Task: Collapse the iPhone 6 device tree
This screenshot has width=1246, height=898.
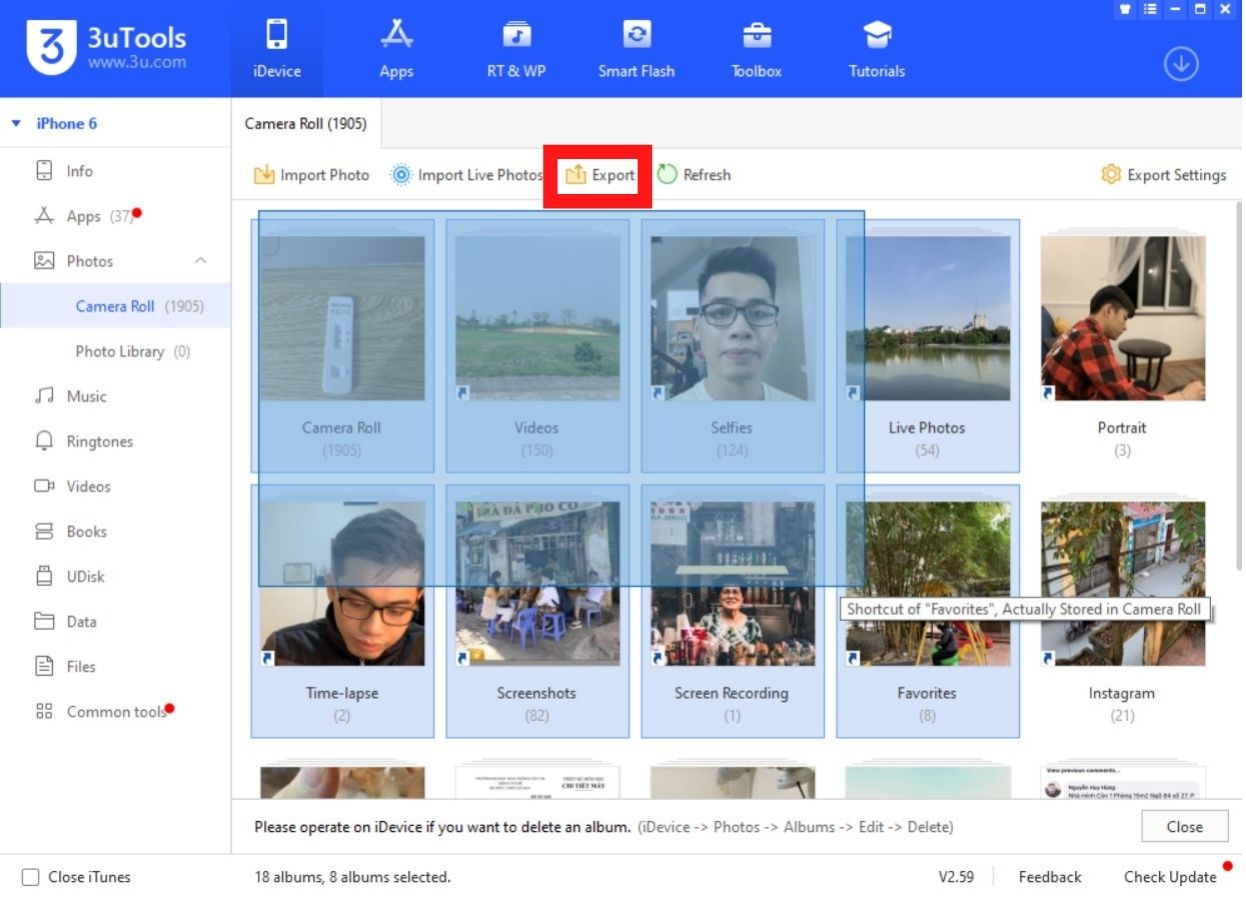Action: (x=16, y=124)
